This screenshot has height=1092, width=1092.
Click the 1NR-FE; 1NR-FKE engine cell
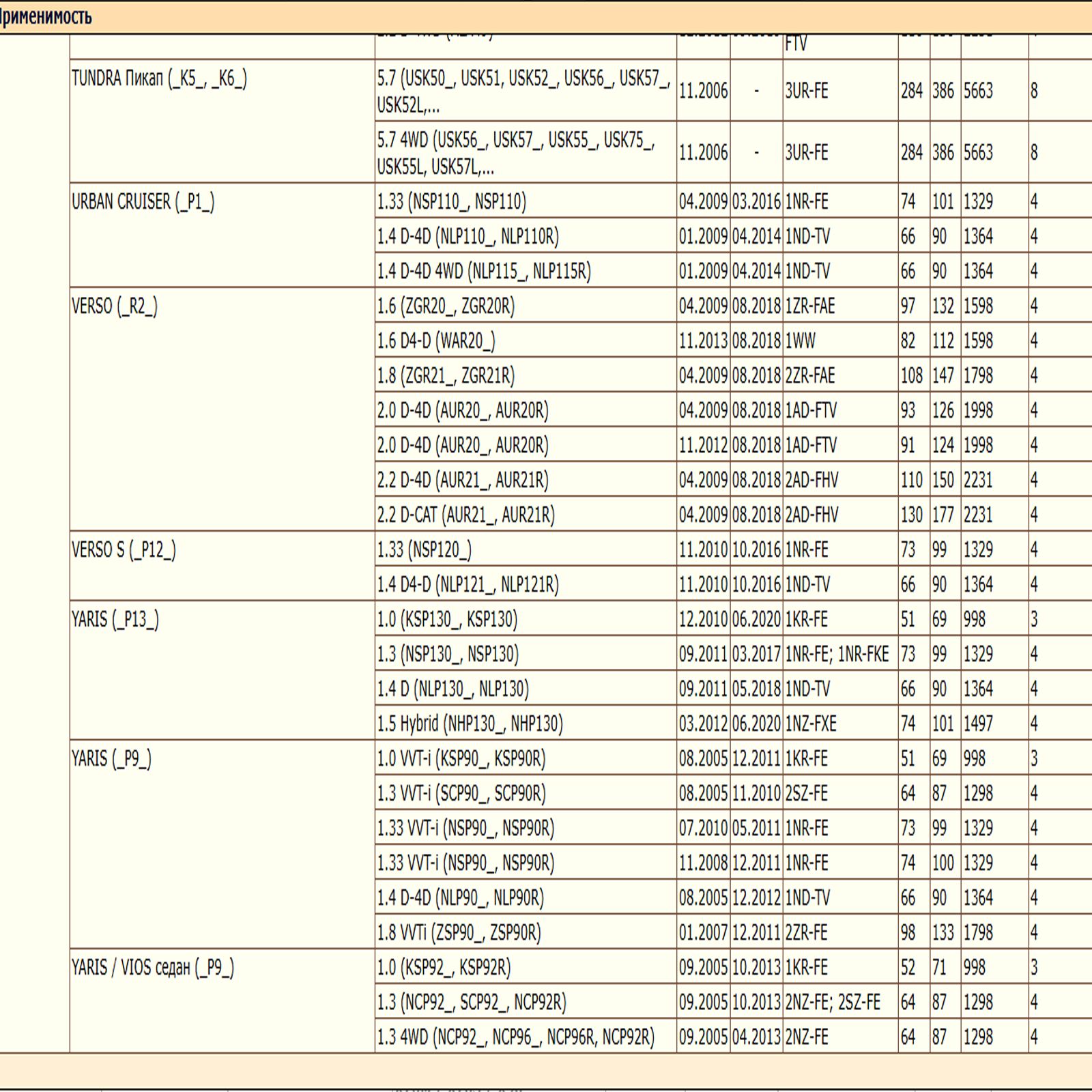(x=837, y=655)
